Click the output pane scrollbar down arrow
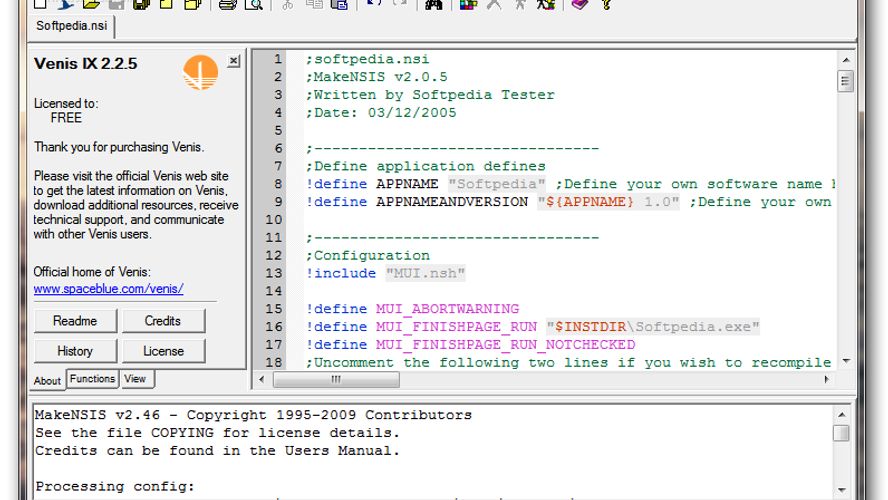888x500 pixels. pyautogui.click(x=842, y=490)
